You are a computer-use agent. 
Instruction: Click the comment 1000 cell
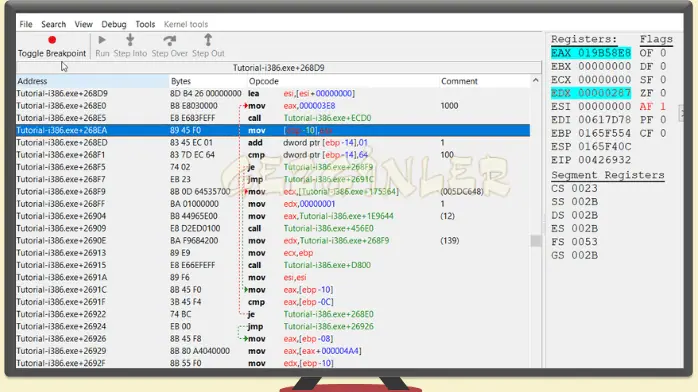point(449,106)
